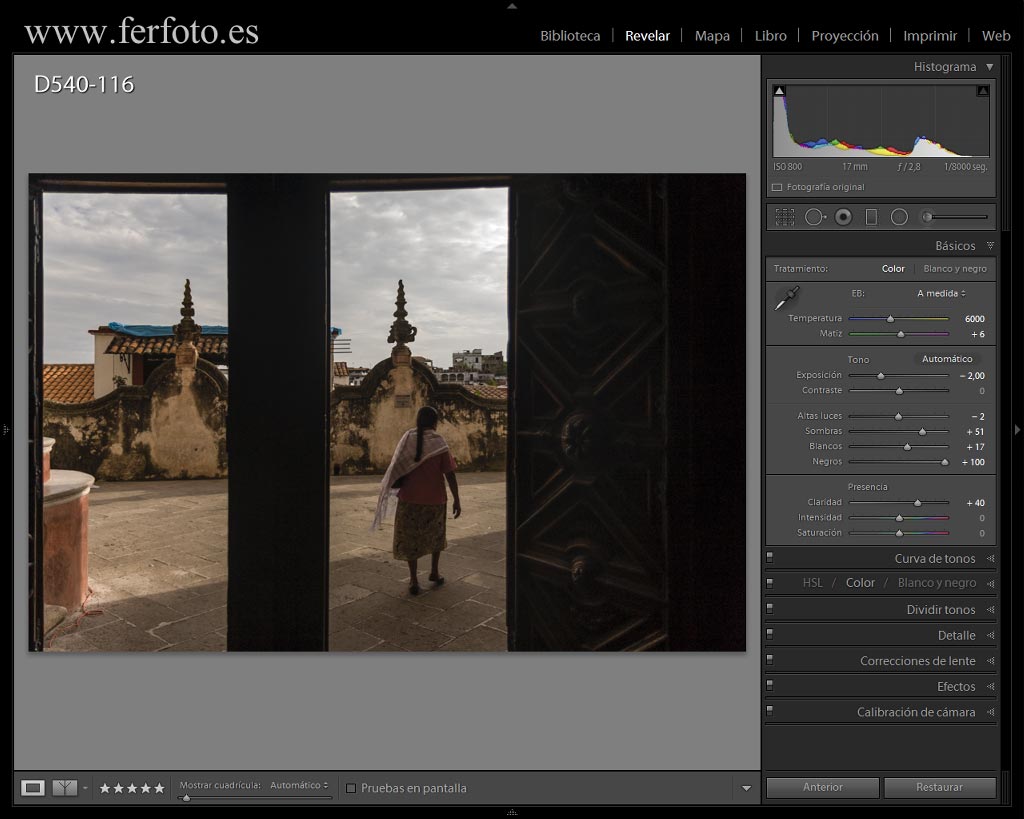Select the Graduated filter tool
This screenshot has height=819, width=1024.
(x=871, y=217)
